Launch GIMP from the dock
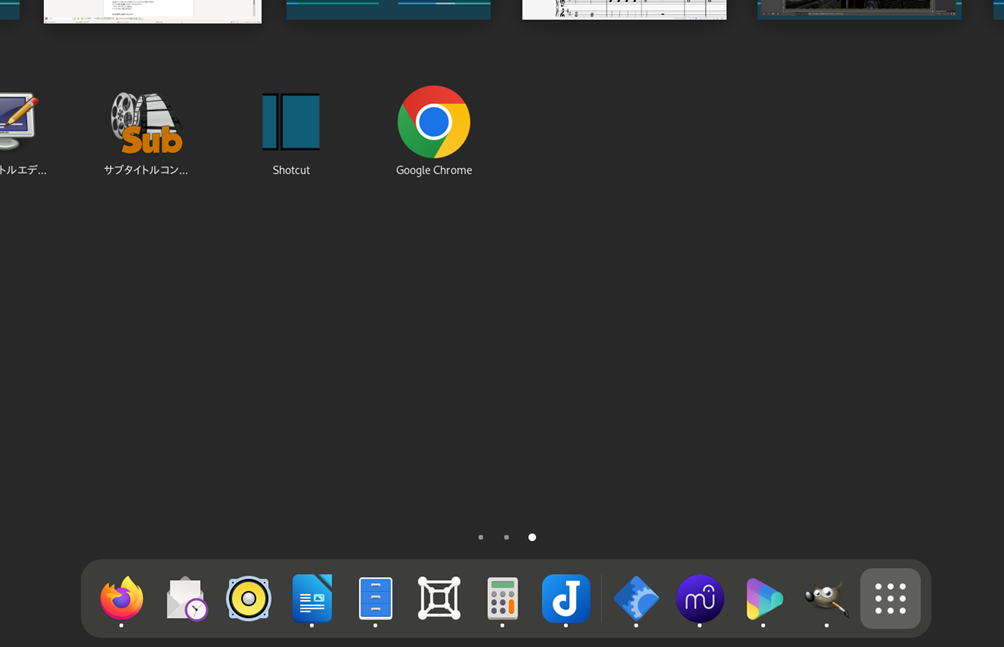 (x=826, y=598)
